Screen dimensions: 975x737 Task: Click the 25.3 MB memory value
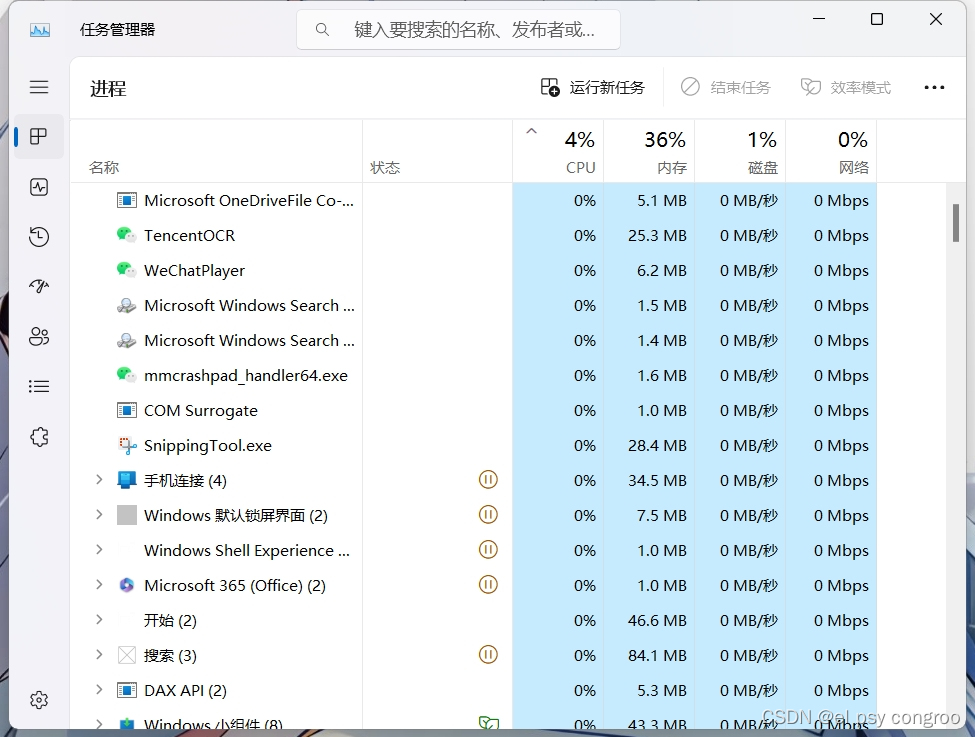tap(657, 236)
